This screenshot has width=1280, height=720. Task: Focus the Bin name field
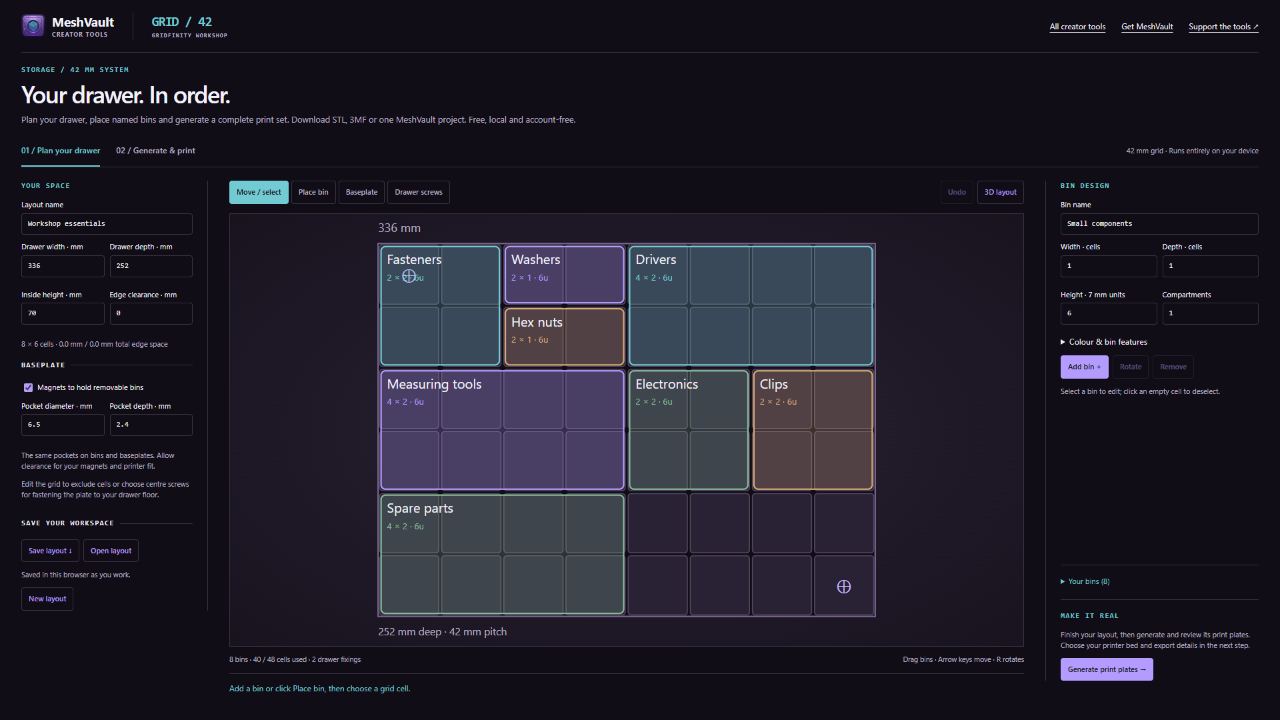1160,223
